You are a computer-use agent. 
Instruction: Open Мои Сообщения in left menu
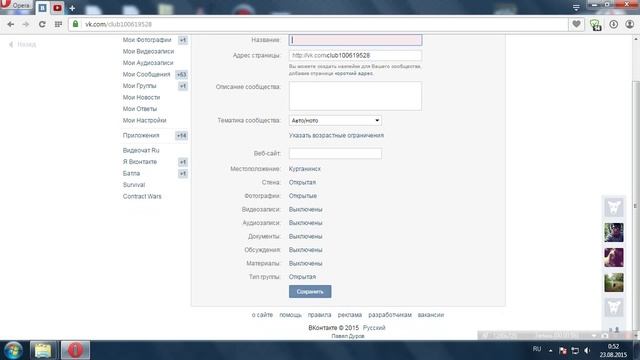(147, 74)
